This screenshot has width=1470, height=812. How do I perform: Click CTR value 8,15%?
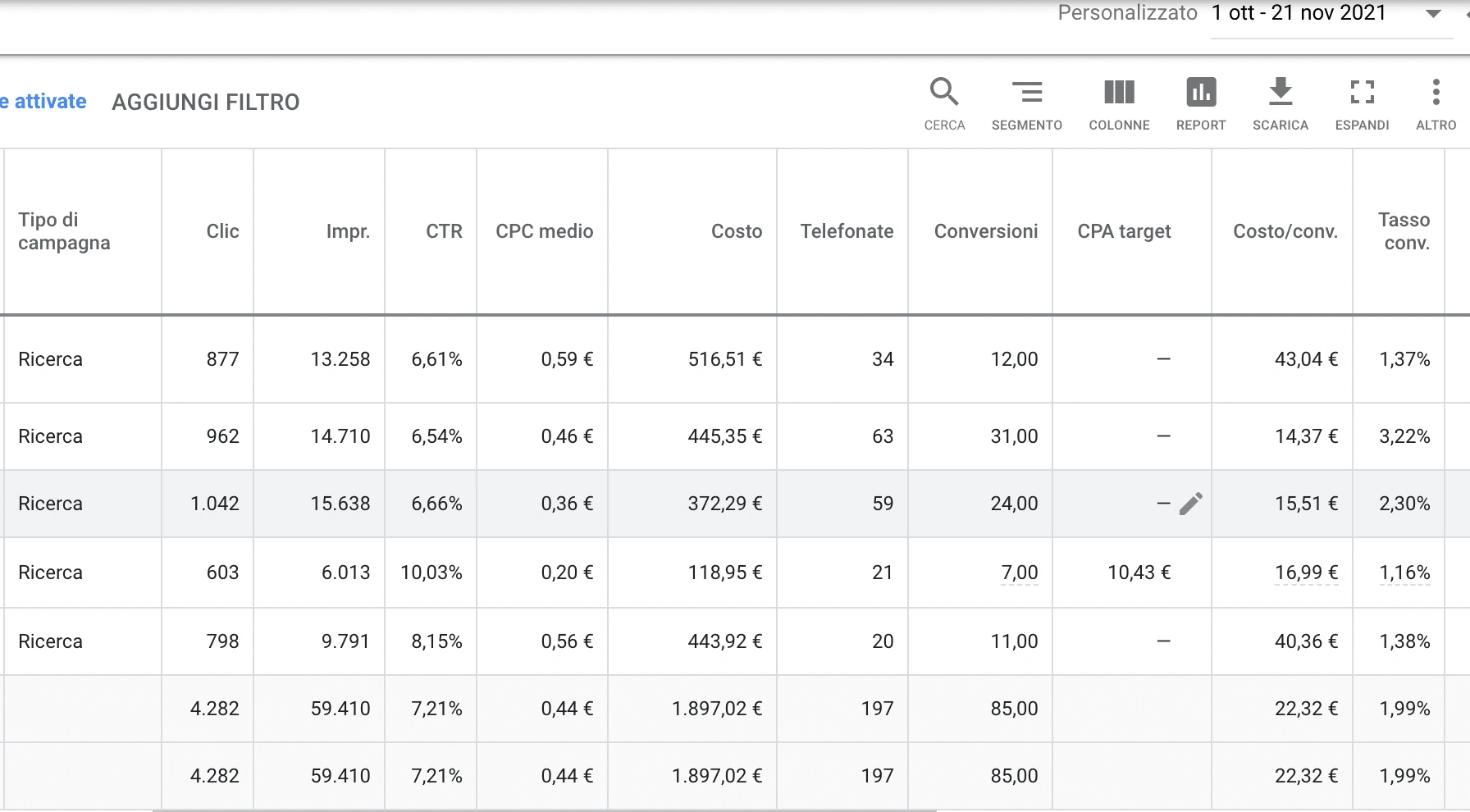pos(436,641)
